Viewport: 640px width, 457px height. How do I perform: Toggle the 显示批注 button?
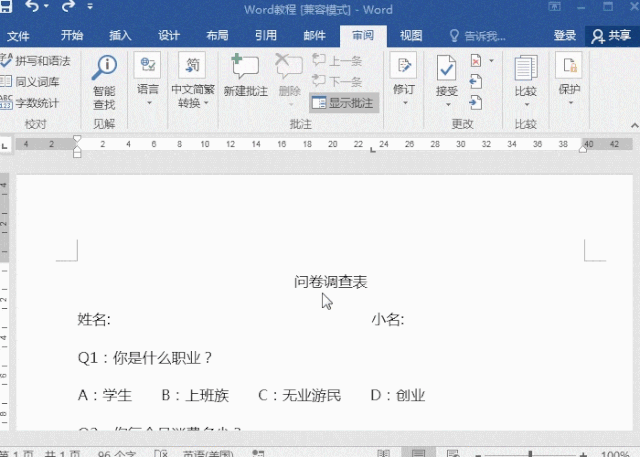click(x=344, y=103)
